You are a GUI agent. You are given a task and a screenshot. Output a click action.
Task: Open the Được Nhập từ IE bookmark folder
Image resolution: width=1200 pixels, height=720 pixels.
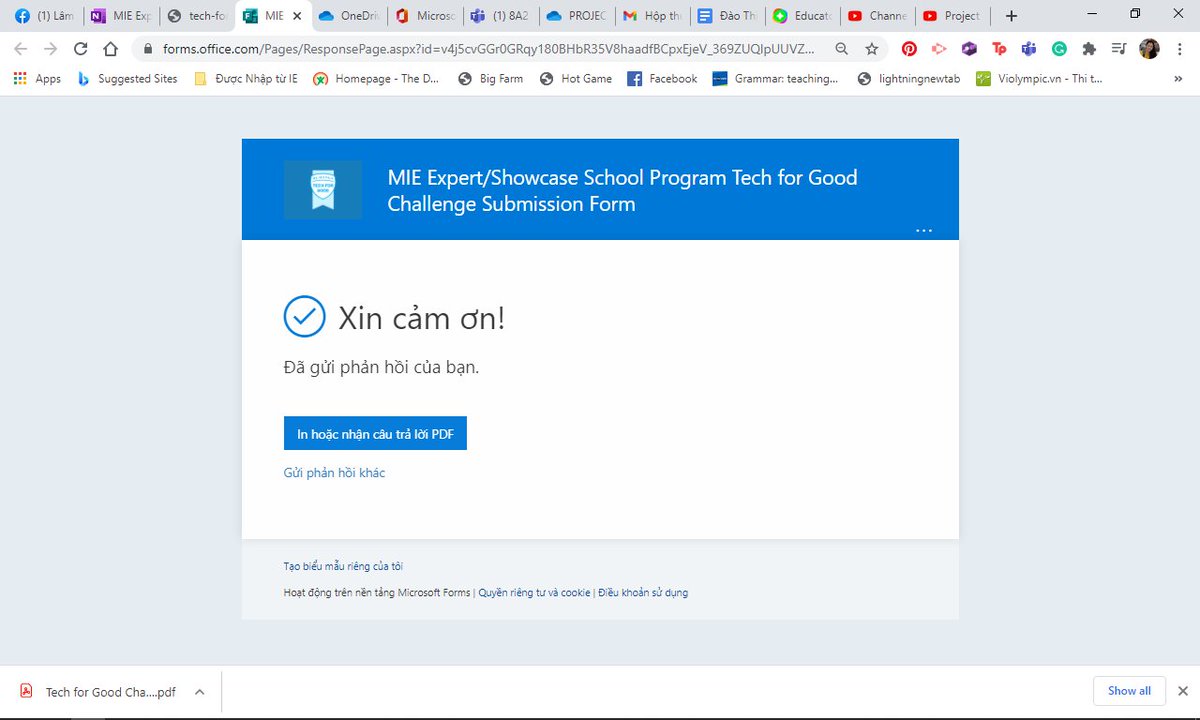coord(246,78)
